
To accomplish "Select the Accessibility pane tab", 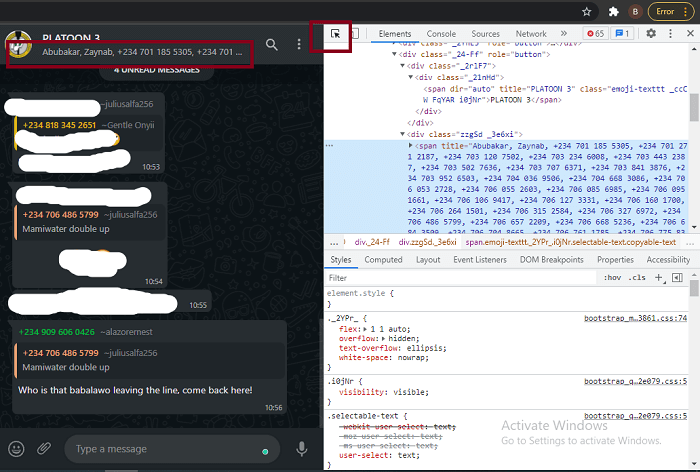I will (x=668, y=259).
